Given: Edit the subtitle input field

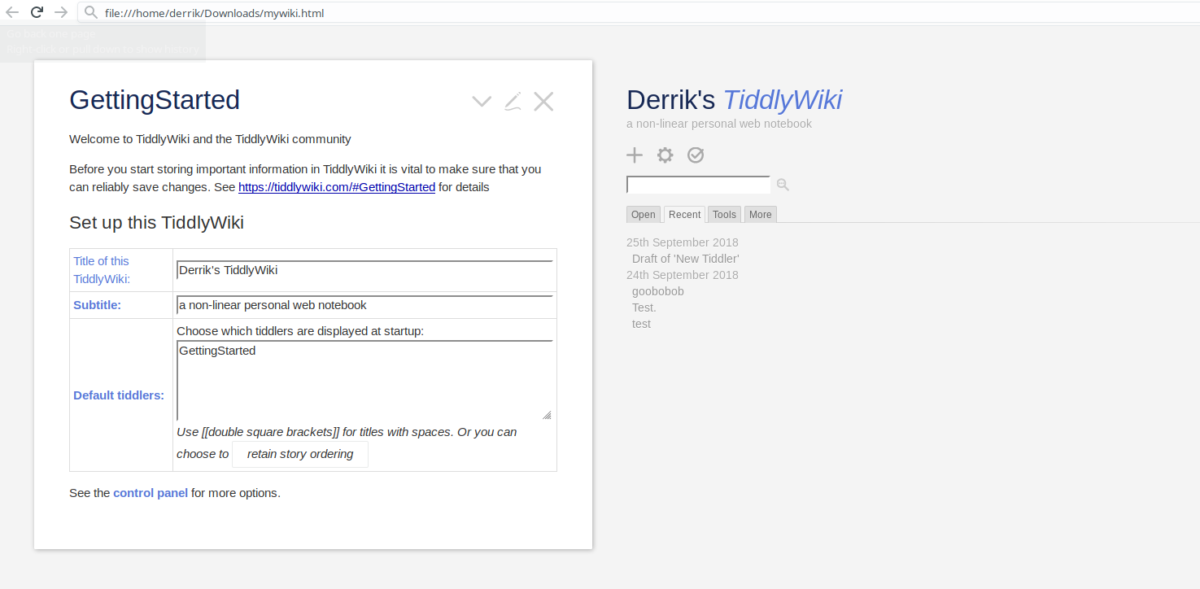Looking at the screenshot, I should pos(364,305).
